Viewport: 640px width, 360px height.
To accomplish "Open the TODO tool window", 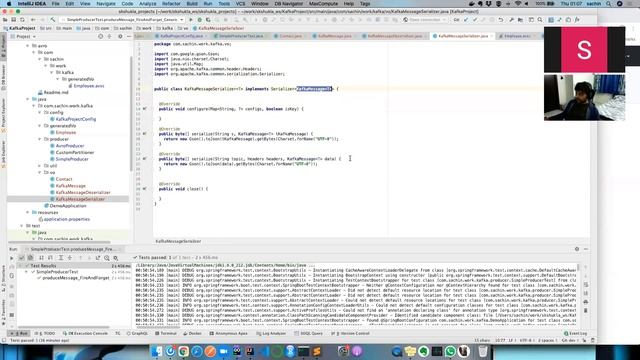I will click(46, 333).
